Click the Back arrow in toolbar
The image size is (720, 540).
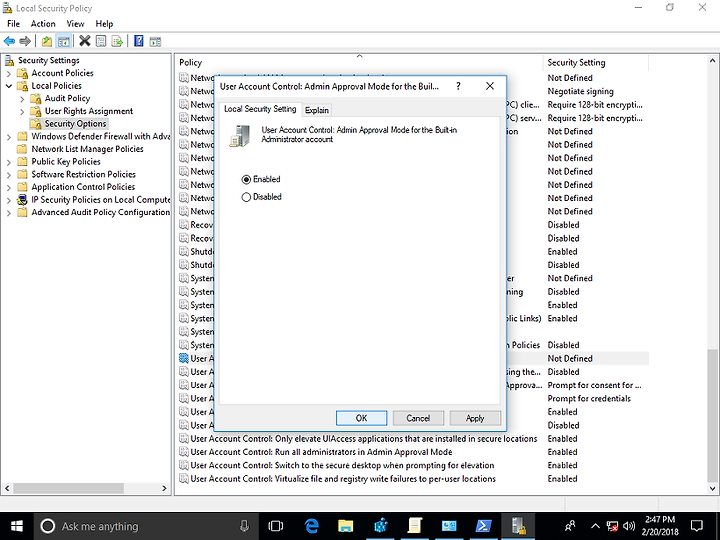tap(9, 41)
